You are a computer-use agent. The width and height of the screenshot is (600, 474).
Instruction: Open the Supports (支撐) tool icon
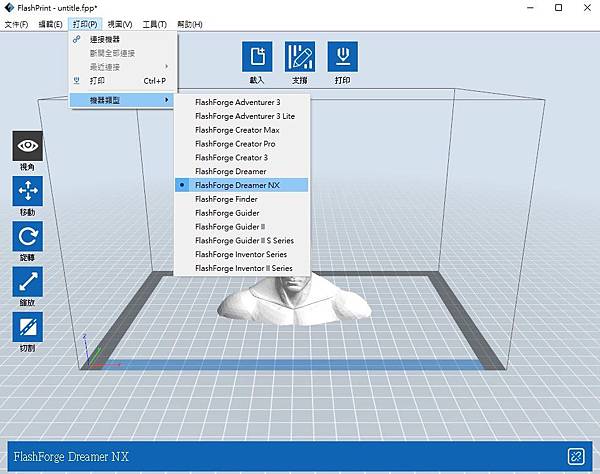pos(300,57)
